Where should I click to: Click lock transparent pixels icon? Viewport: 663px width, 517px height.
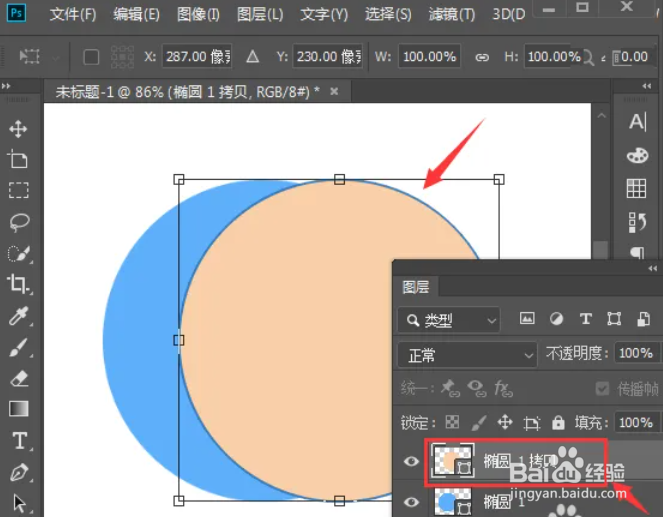(452, 421)
